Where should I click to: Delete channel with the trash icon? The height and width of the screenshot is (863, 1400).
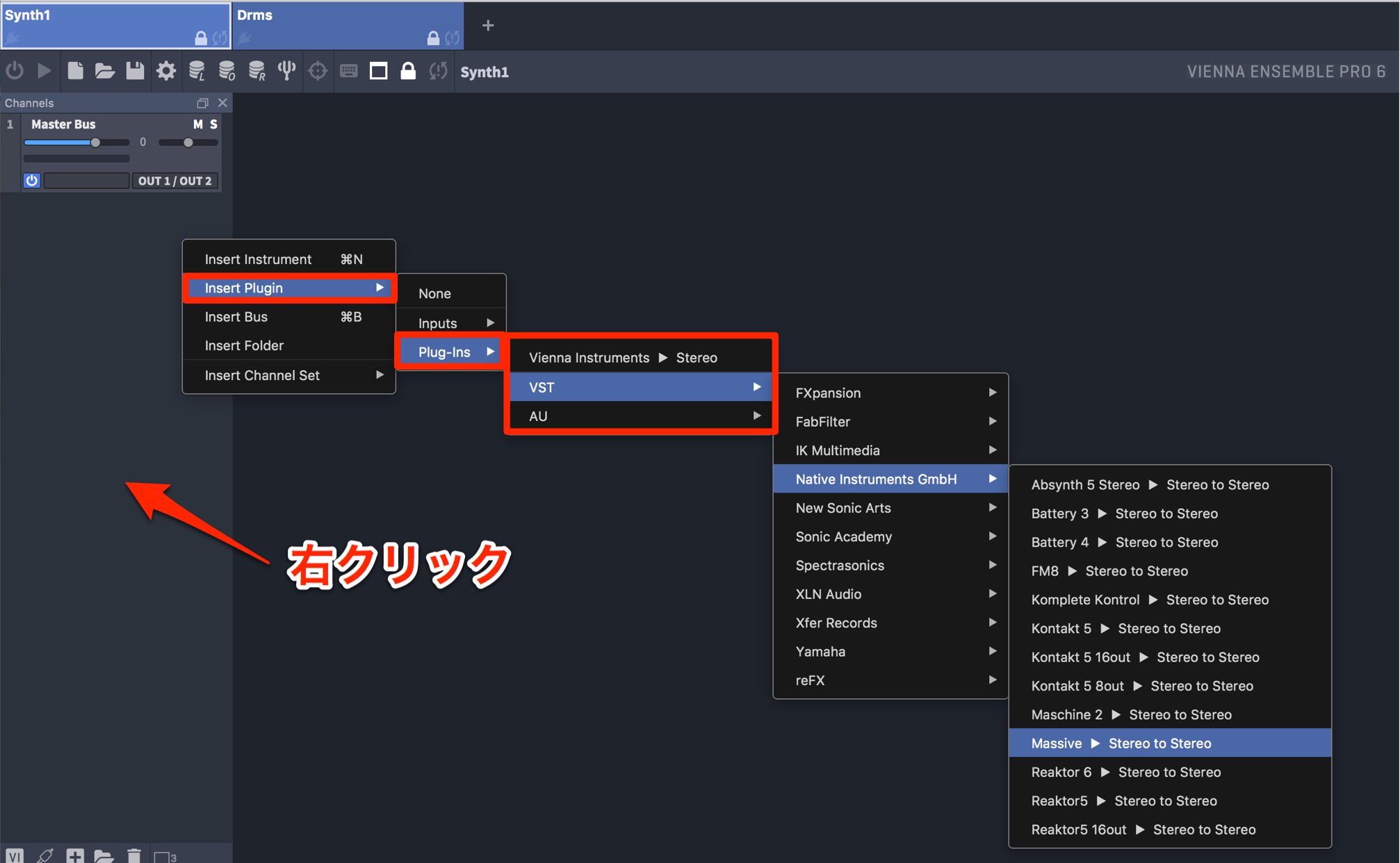[x=134, y=856]
